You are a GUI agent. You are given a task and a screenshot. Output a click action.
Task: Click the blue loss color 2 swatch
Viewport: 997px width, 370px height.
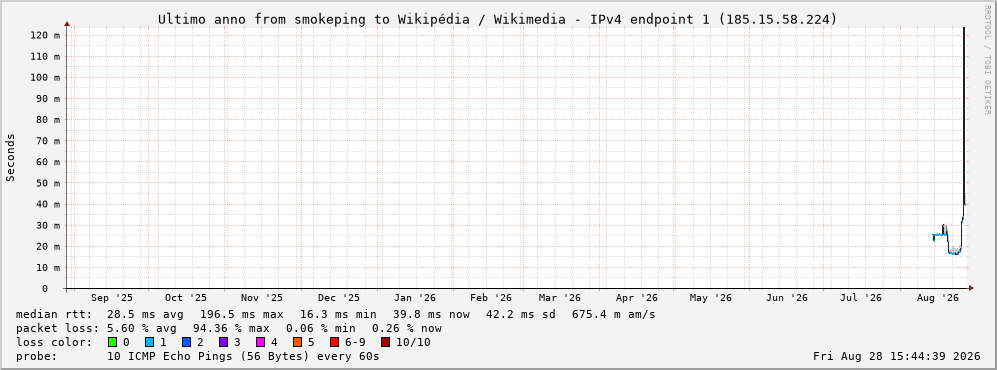pyautogui.click(x=186, y=342)
